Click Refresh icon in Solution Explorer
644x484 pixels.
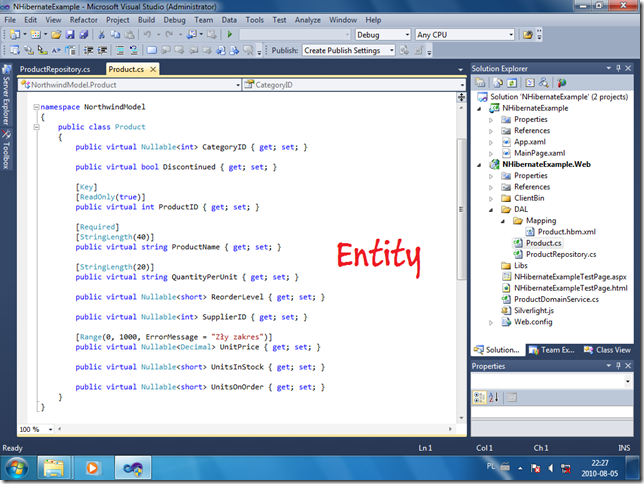(x=512, y=83)
